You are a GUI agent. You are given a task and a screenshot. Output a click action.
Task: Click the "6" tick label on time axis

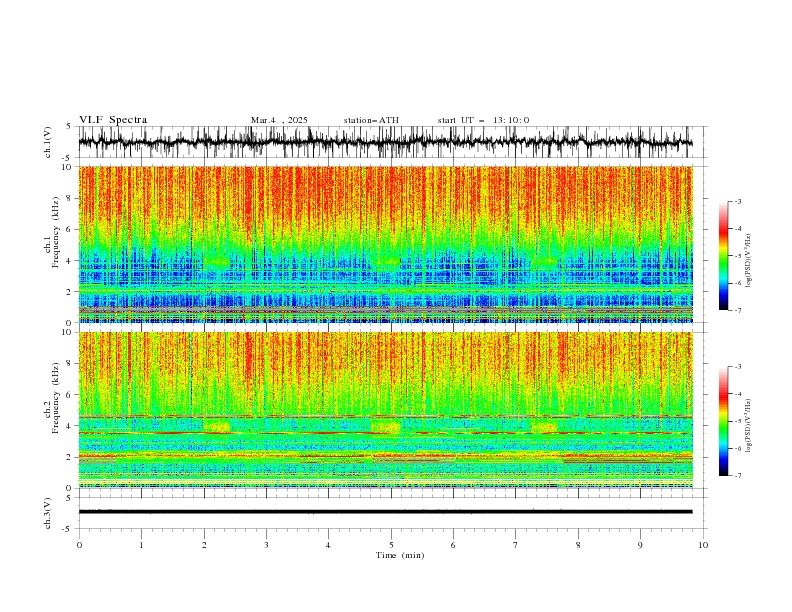(453, 545)
